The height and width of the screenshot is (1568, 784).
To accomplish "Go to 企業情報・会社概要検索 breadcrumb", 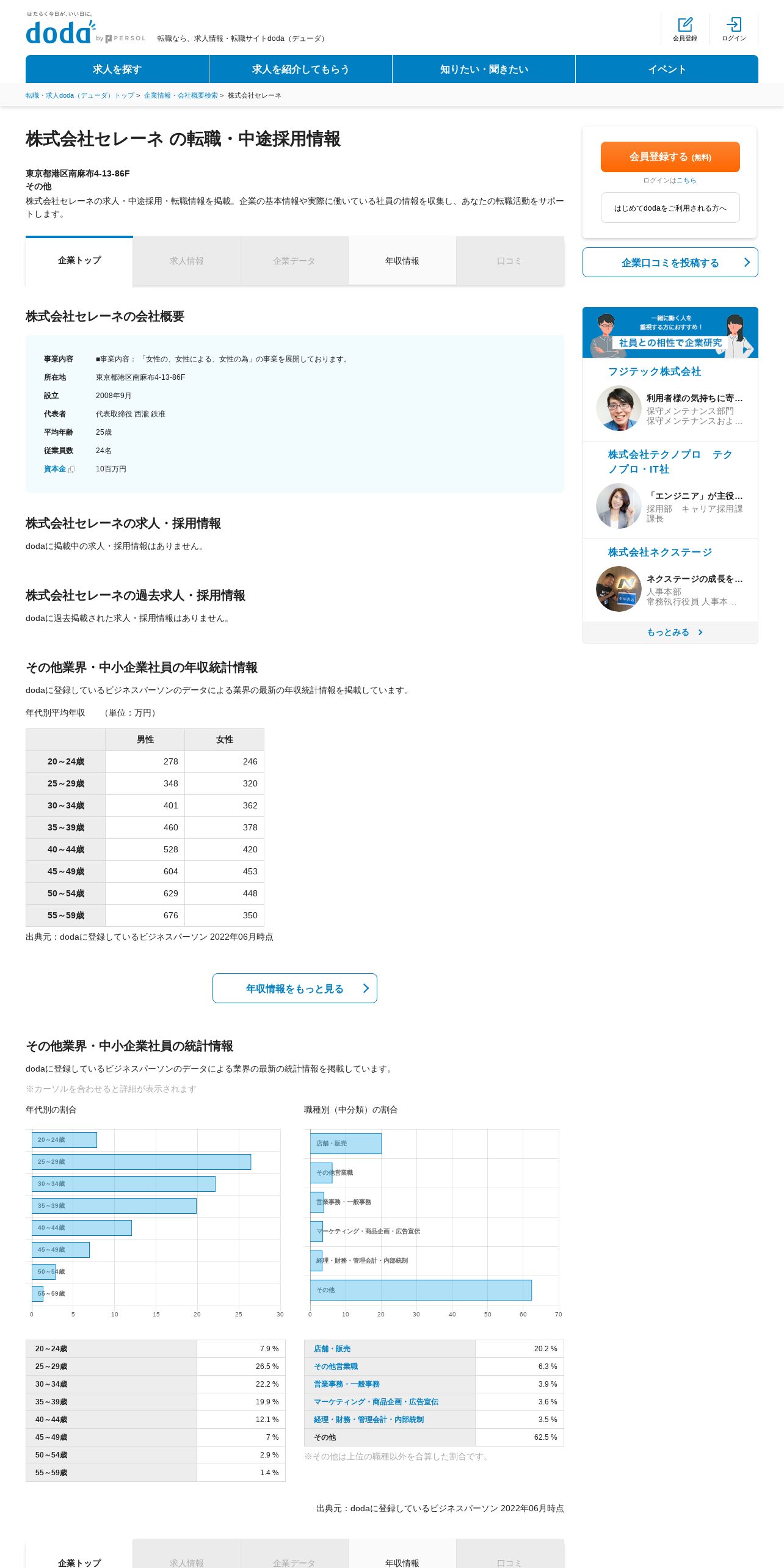I will [x=181, y=95].
